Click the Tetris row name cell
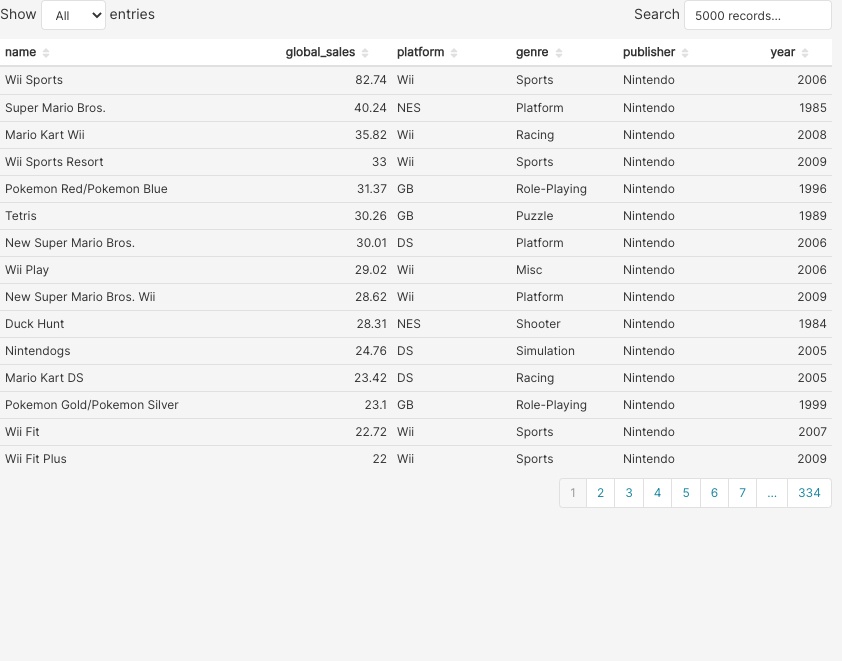 click(x=21, y=216)
